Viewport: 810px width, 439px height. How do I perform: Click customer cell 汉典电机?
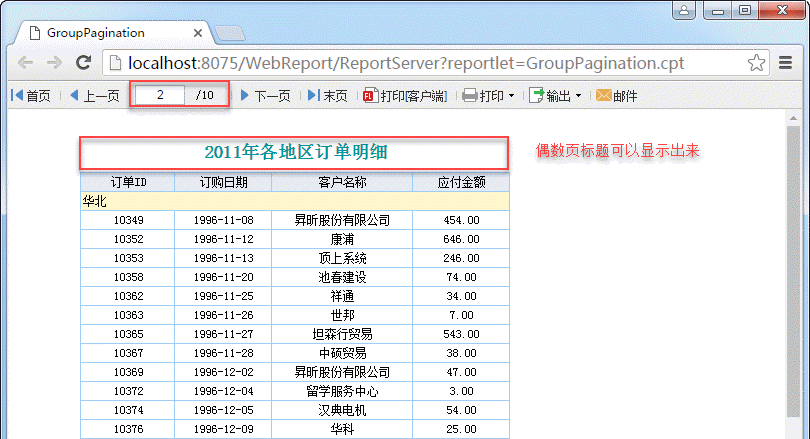point(342,411)
